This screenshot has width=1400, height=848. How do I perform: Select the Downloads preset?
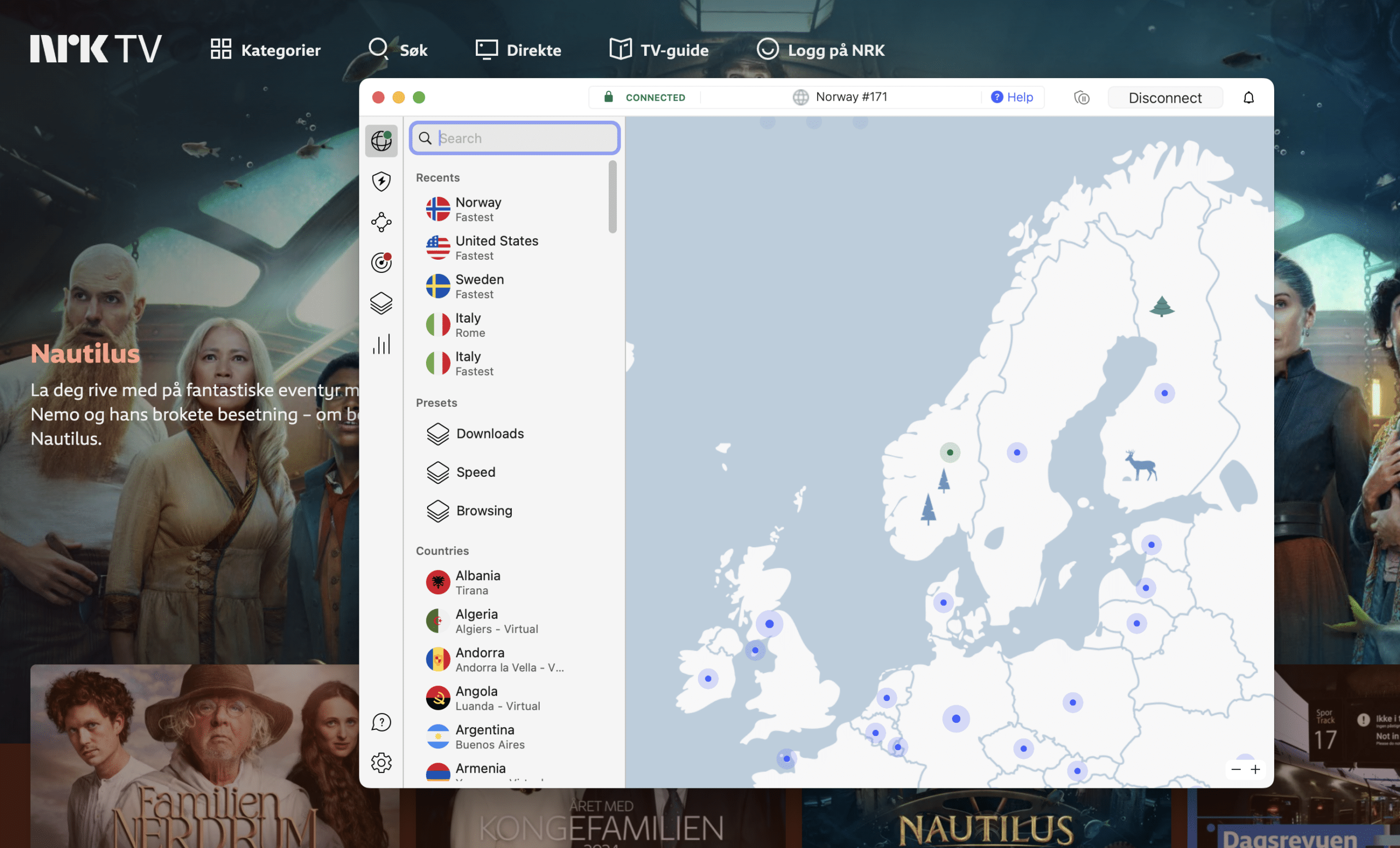click(489, 434)
